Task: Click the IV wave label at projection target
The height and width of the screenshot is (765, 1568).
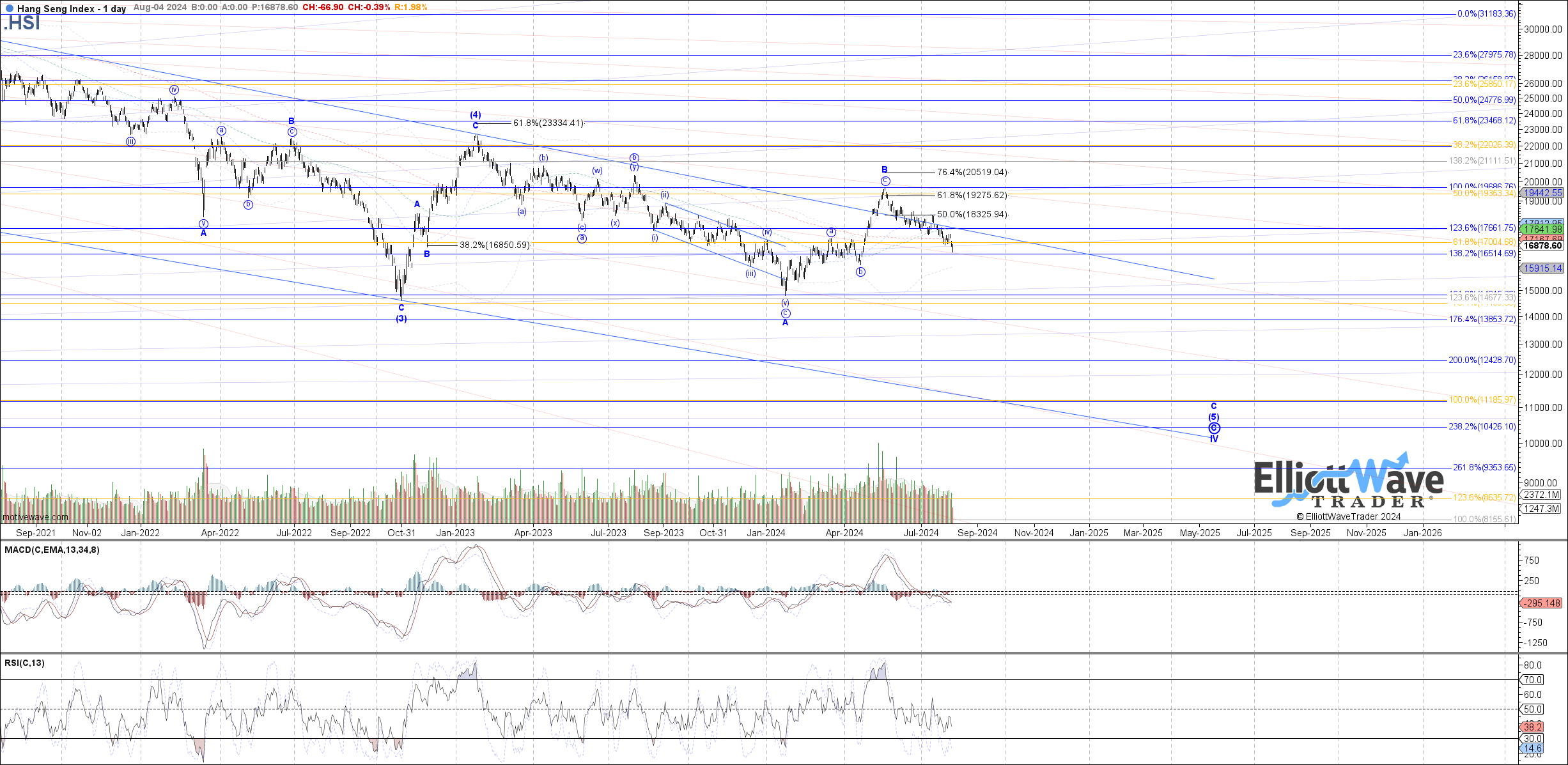Action: coord(1214,438)
